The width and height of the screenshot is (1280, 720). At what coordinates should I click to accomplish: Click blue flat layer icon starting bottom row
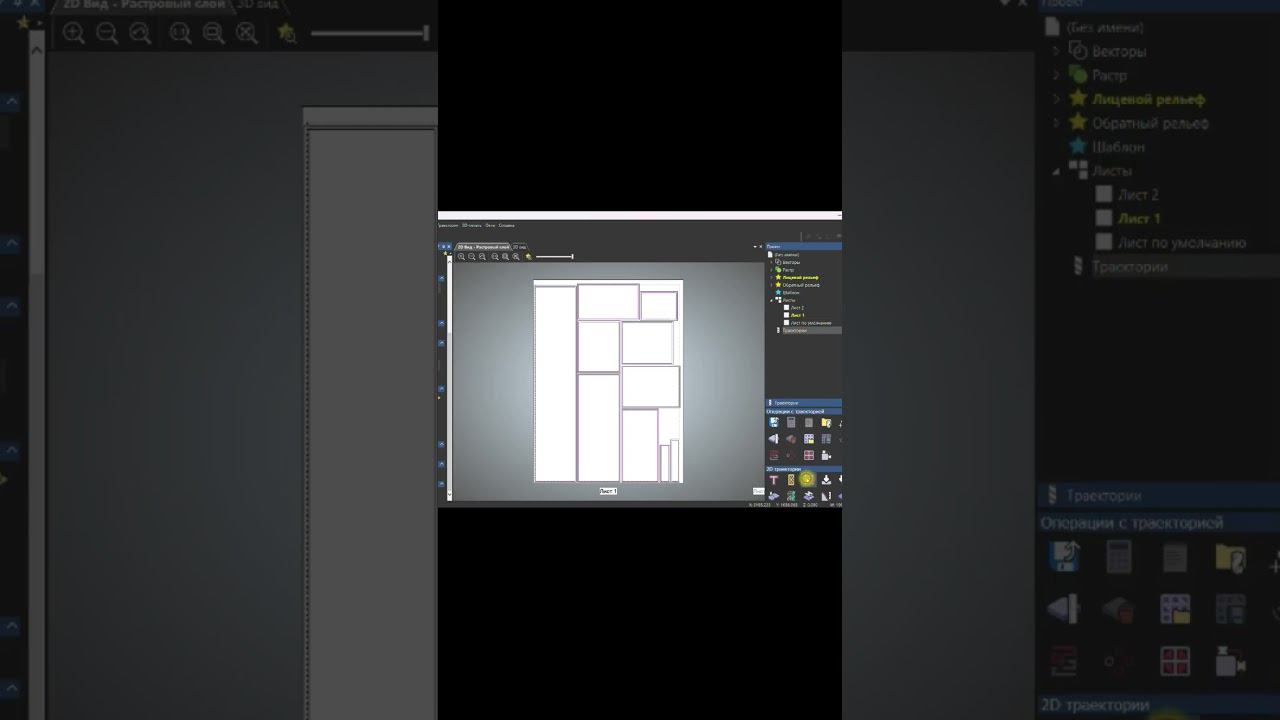click(773, 495)
